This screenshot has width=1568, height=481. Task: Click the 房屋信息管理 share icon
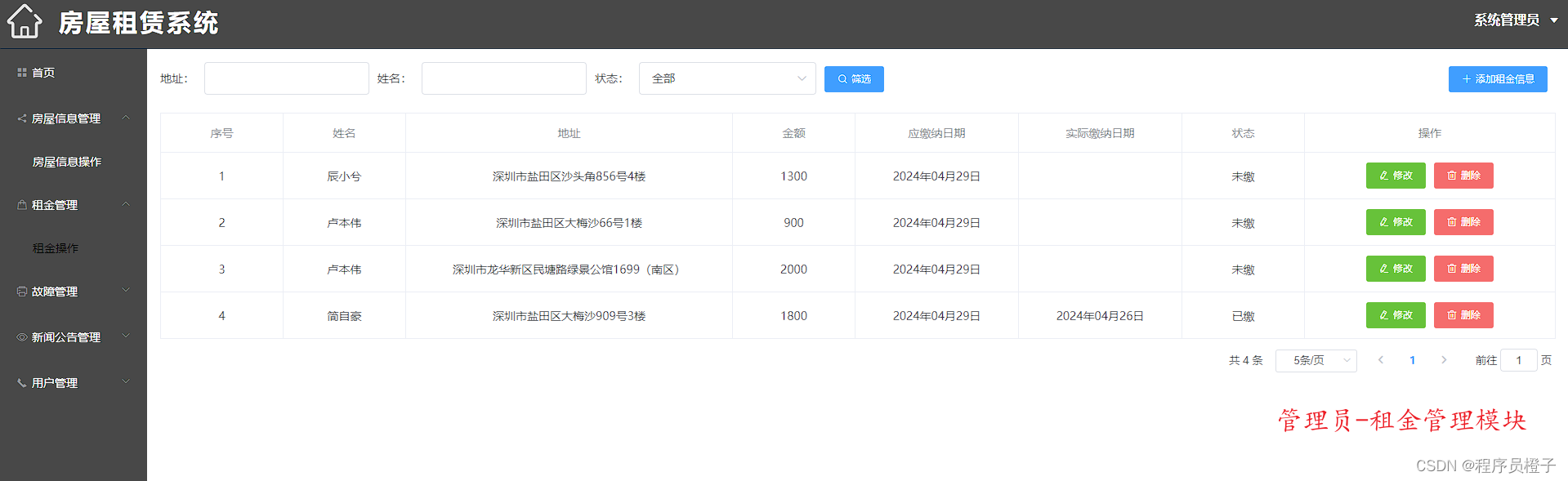point(22,118)
